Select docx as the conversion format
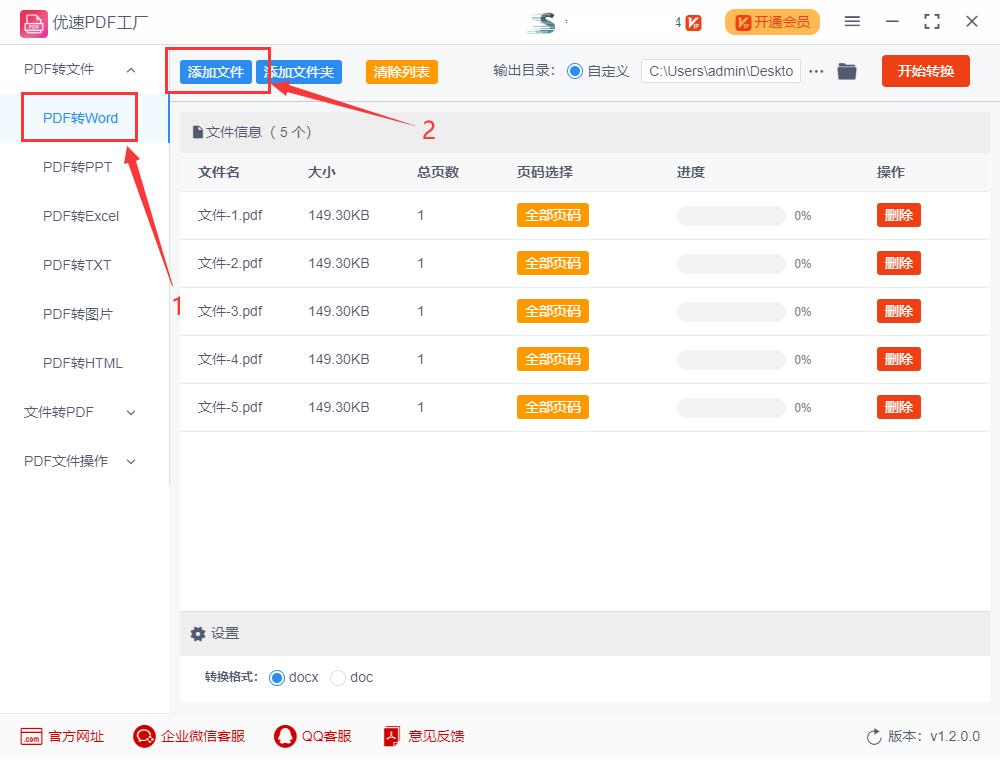 coord(276,677)
